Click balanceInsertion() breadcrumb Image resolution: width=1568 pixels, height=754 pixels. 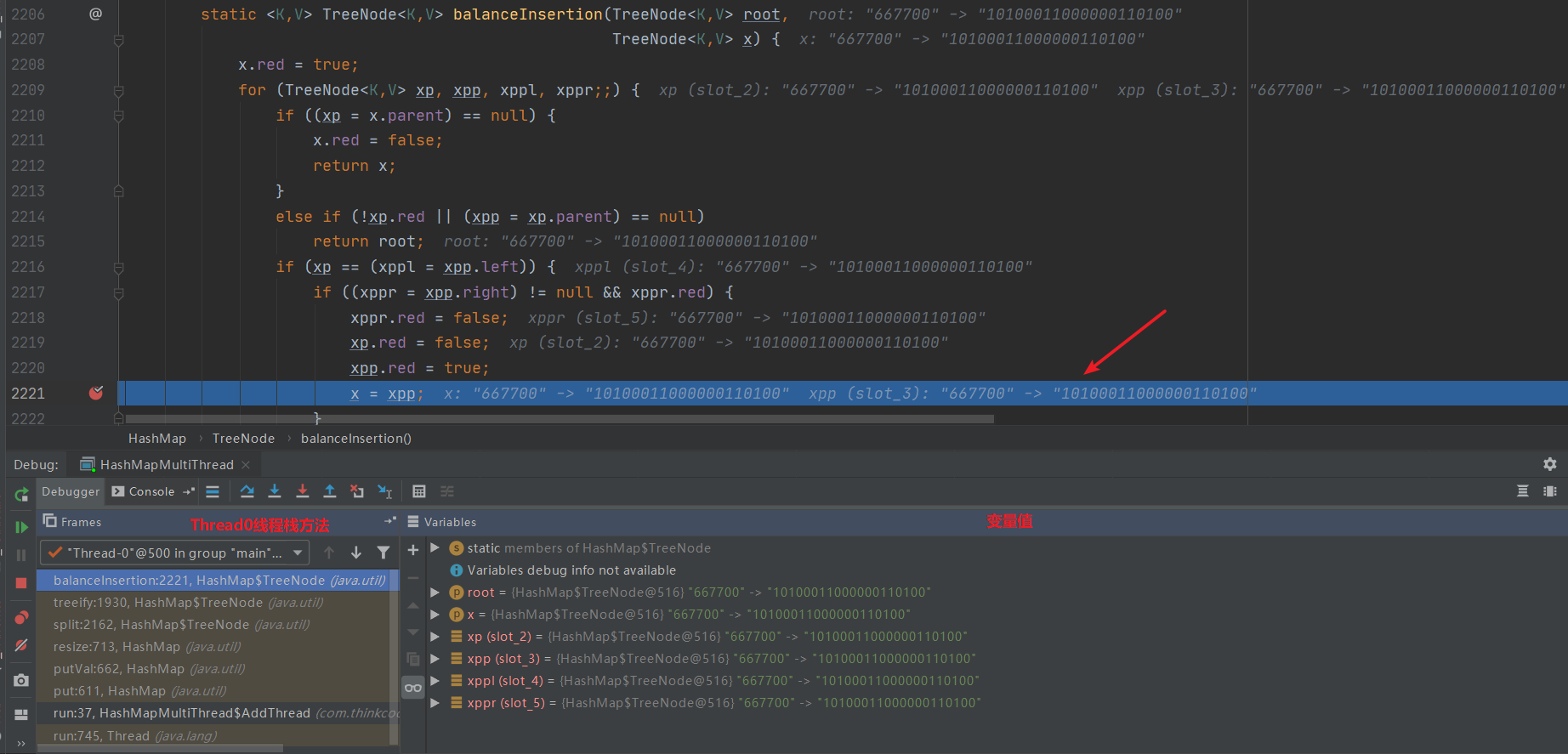(356, 438)
